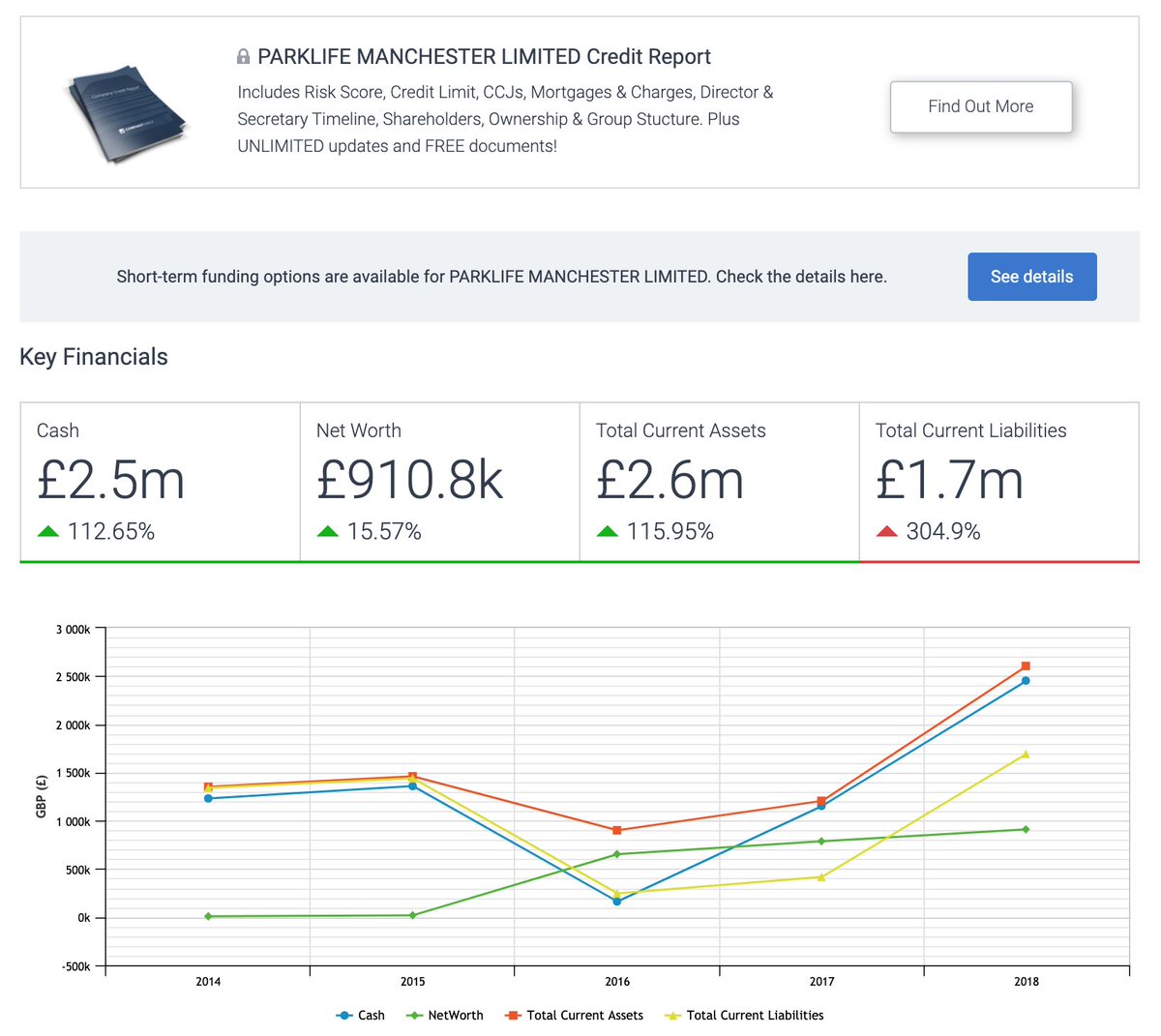Click the 2018 NetWorth data point

[1026, 829]
